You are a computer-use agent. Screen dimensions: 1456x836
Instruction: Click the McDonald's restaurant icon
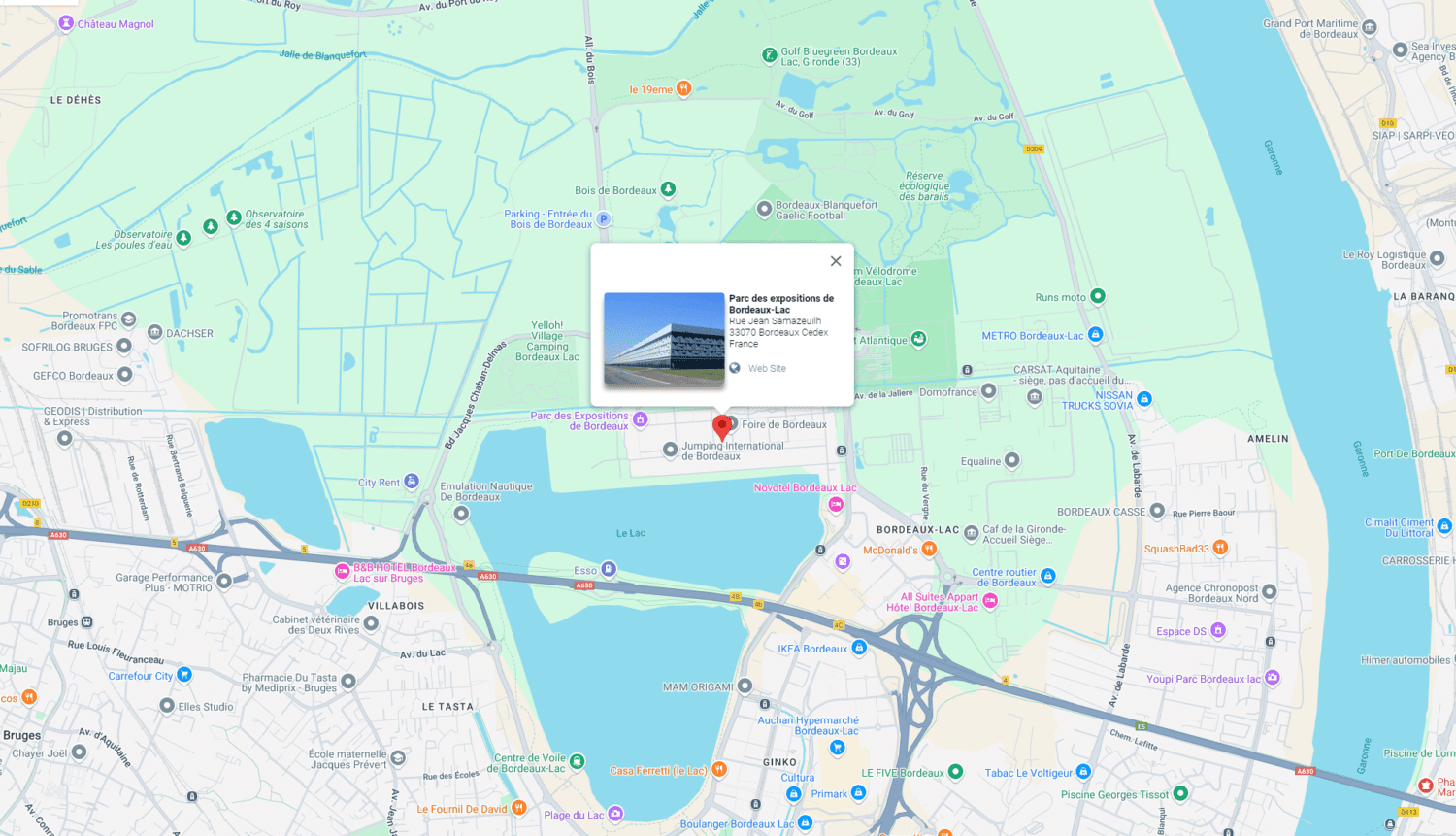point(929,550)
